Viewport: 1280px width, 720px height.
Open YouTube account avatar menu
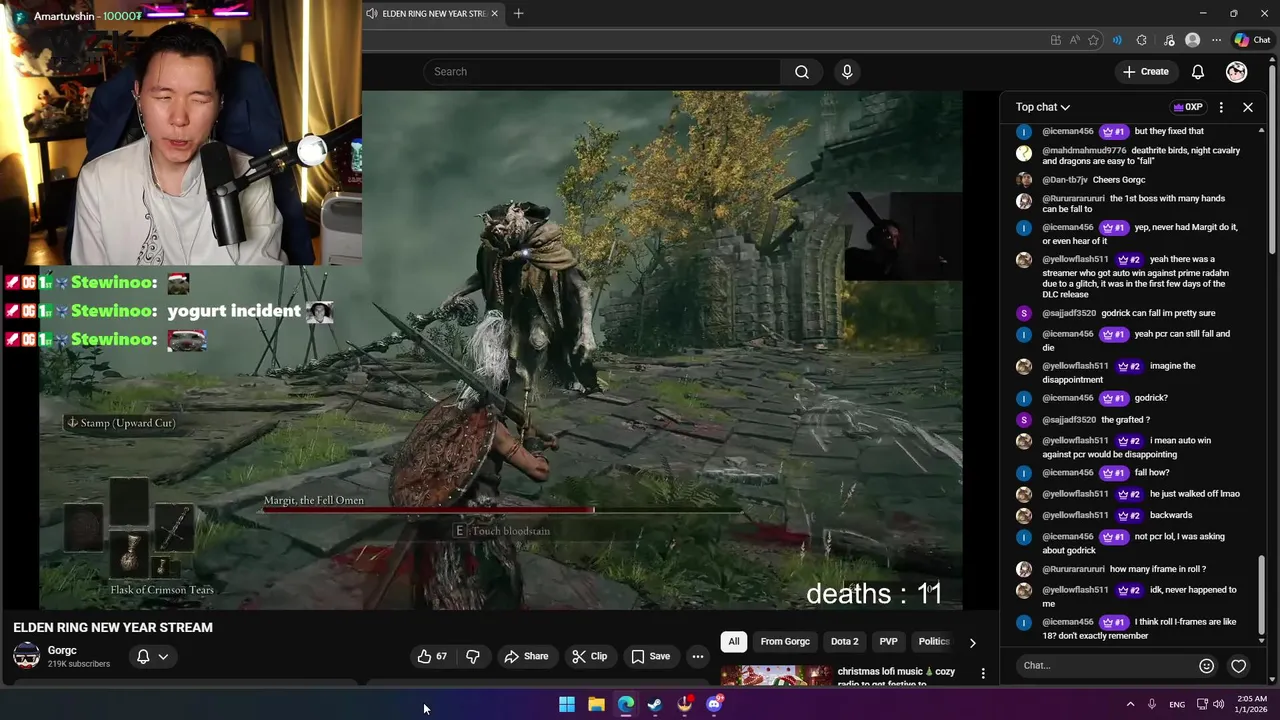click(x=1237, y=72)
